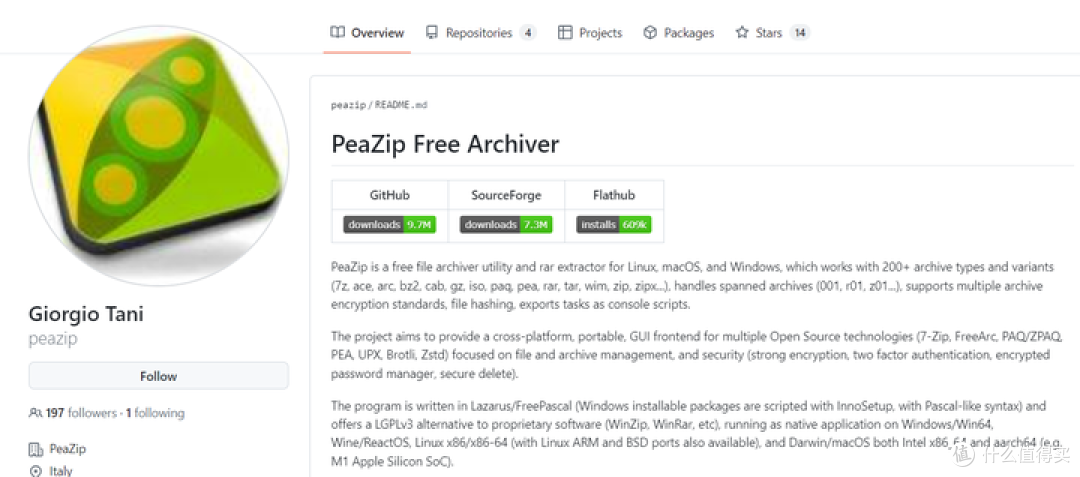1080x477 pixels.
Task: Click the Stars star icon
Action: coord(742,32)
